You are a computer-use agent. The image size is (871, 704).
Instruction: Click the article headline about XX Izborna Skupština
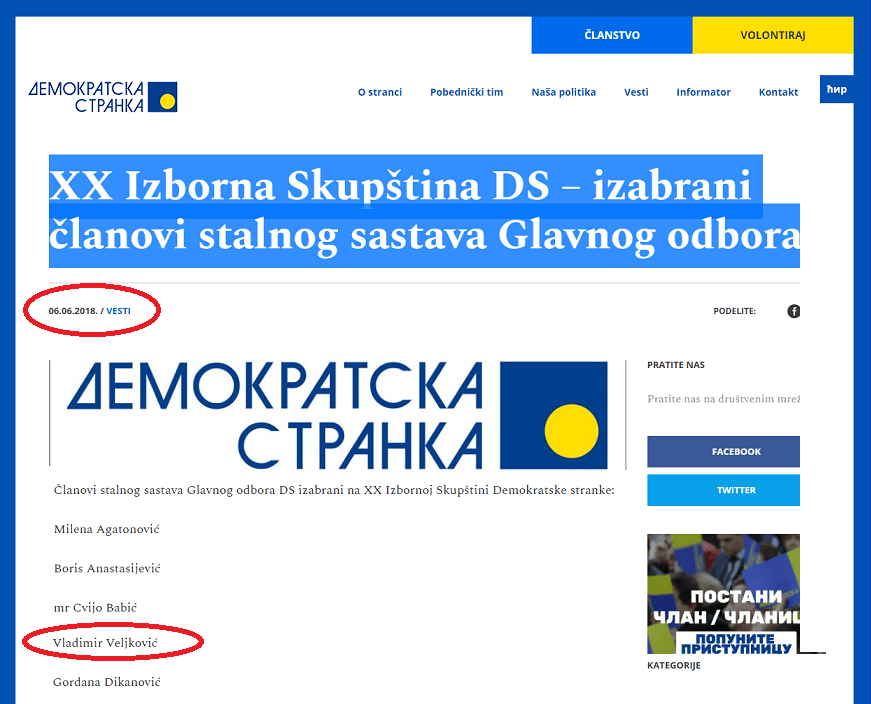click(x=424, y=211)
